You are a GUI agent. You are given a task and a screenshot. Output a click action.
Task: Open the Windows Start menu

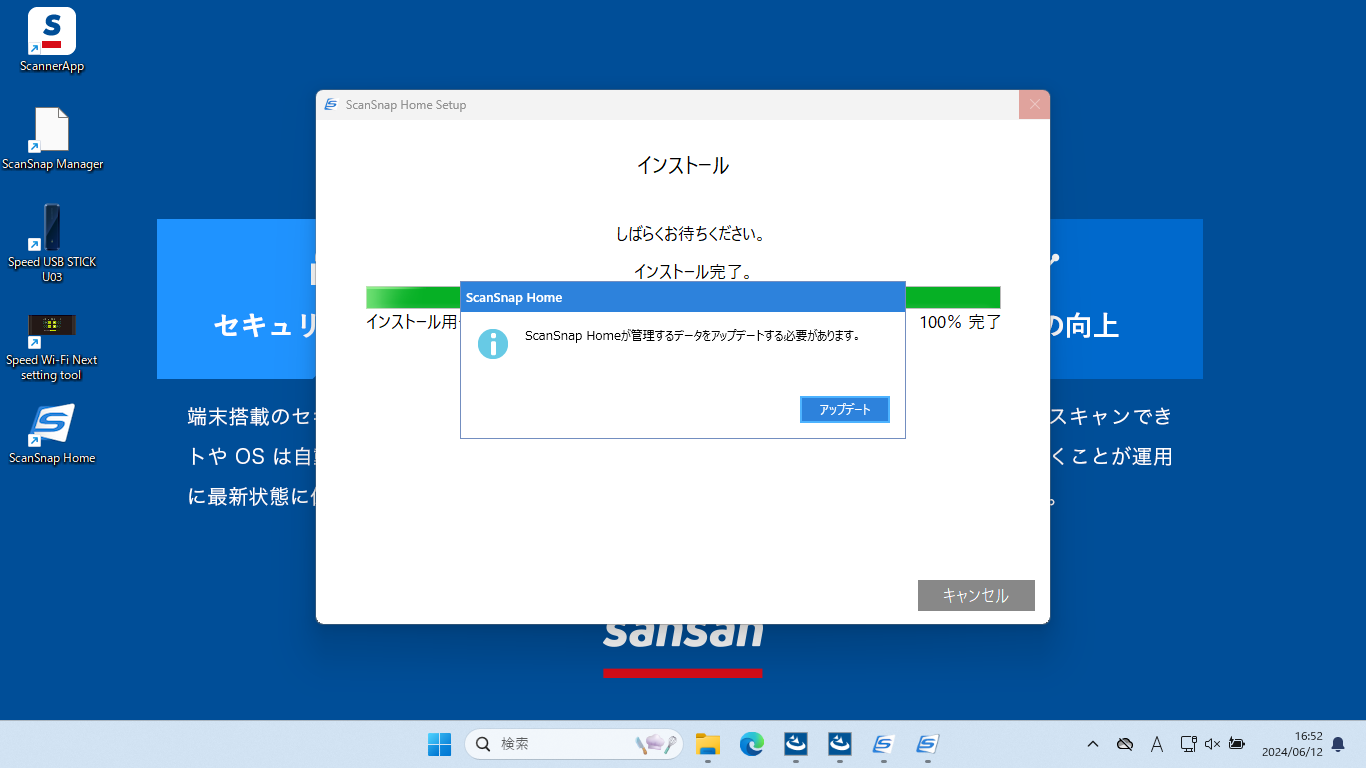point(439,744)
